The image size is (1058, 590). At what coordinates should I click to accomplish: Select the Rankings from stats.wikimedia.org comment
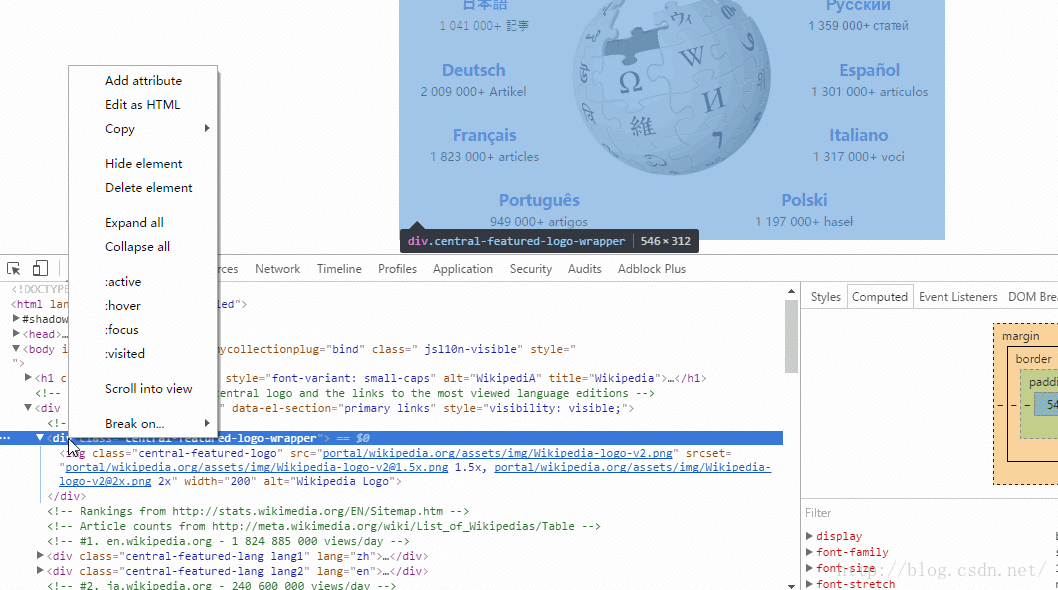pyautogui.click(x=258, y=511)
